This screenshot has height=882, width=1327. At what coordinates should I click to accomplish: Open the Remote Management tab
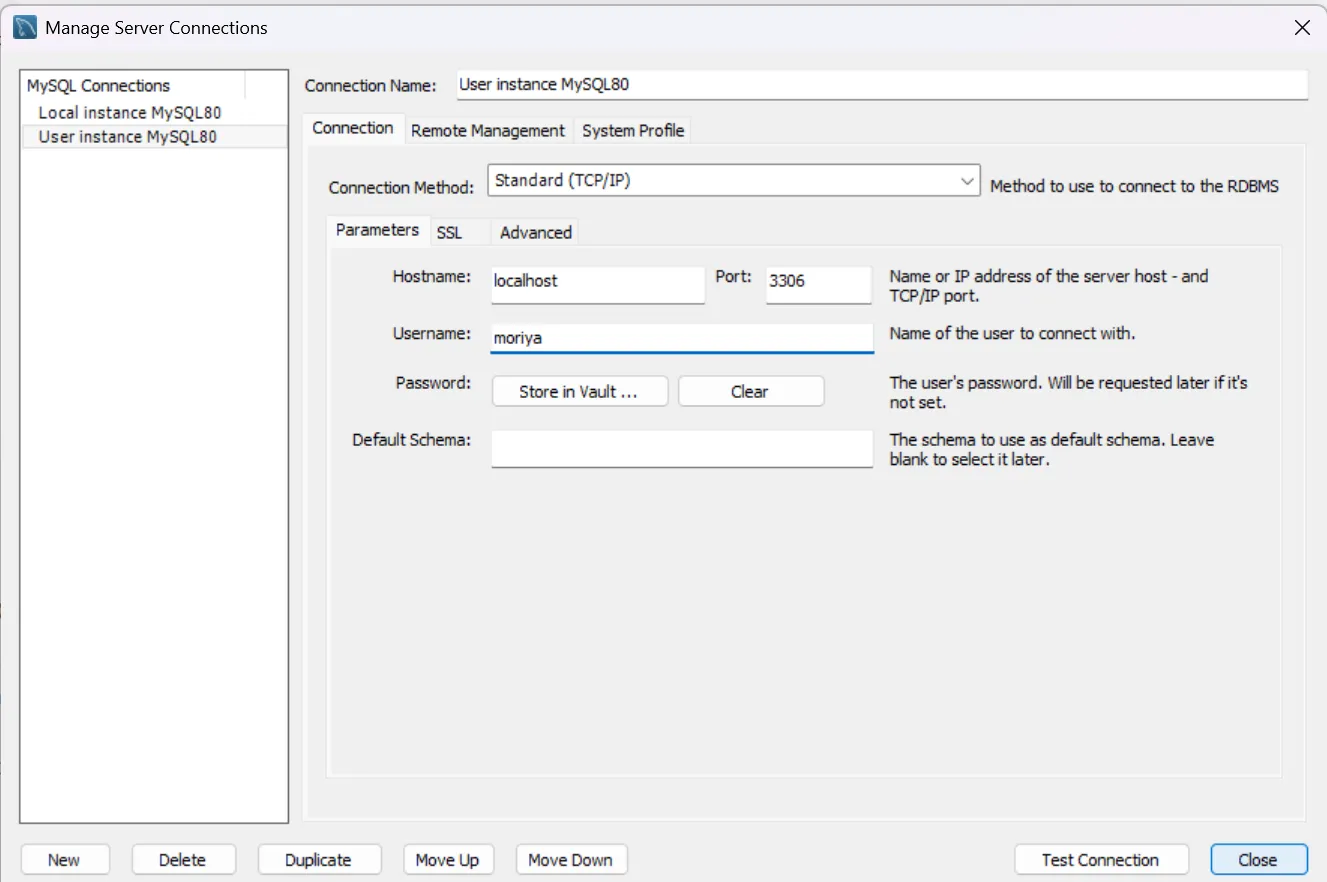point(488,131)
